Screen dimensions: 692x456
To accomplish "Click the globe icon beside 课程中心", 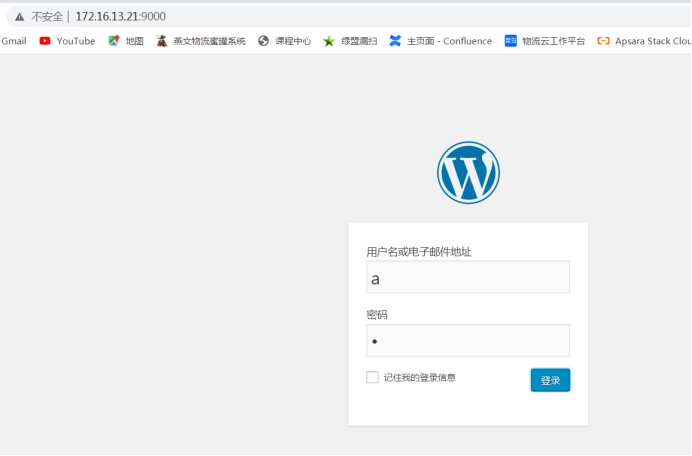I will (263, 41).
